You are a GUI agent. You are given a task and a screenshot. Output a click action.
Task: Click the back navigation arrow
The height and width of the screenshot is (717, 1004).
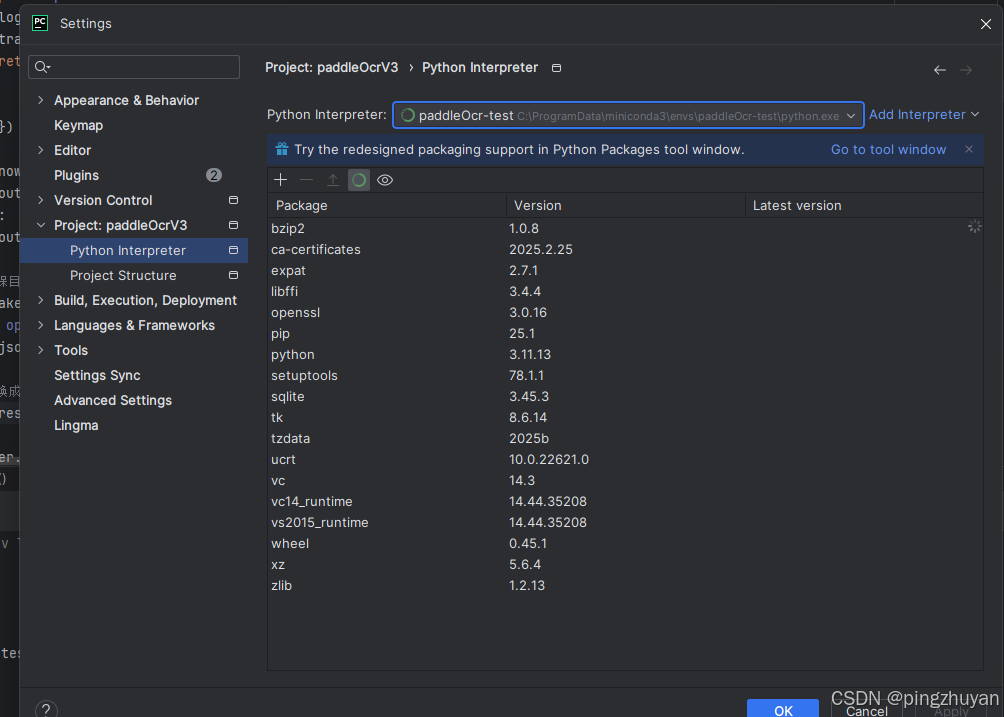(939, 70)
